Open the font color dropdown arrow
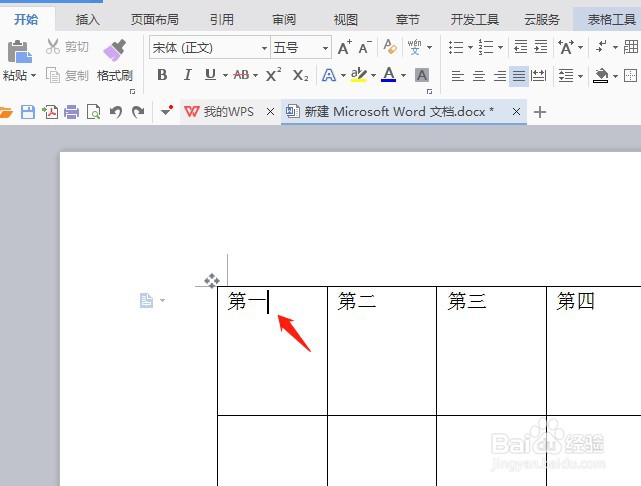Viewport: 641px width, 486px height. pyautogui.click(x=403, y=76)
